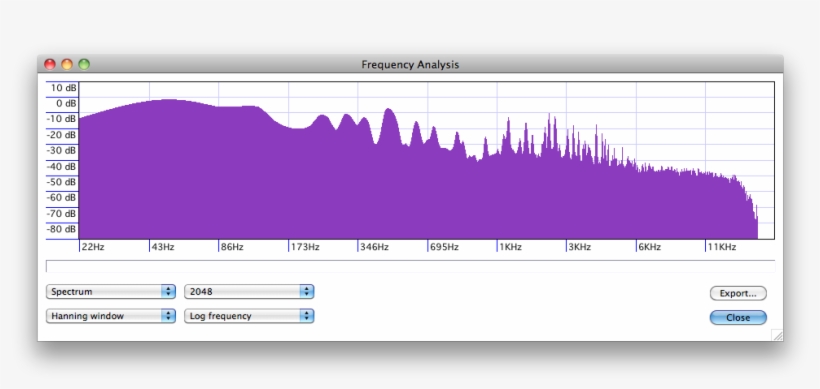This screenshot has height=389, width=820.
Task: Click the 173Hz axis label
Action: [x=305, y=247]
